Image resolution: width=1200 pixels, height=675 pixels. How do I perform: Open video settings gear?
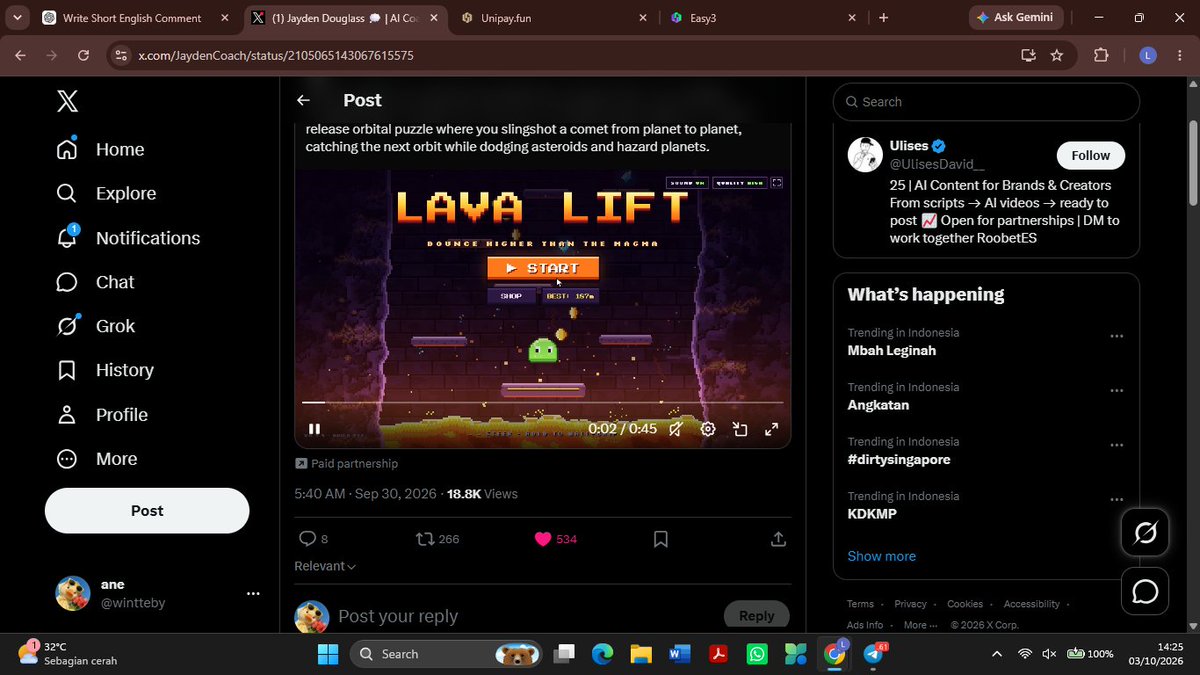pos(708,429)
